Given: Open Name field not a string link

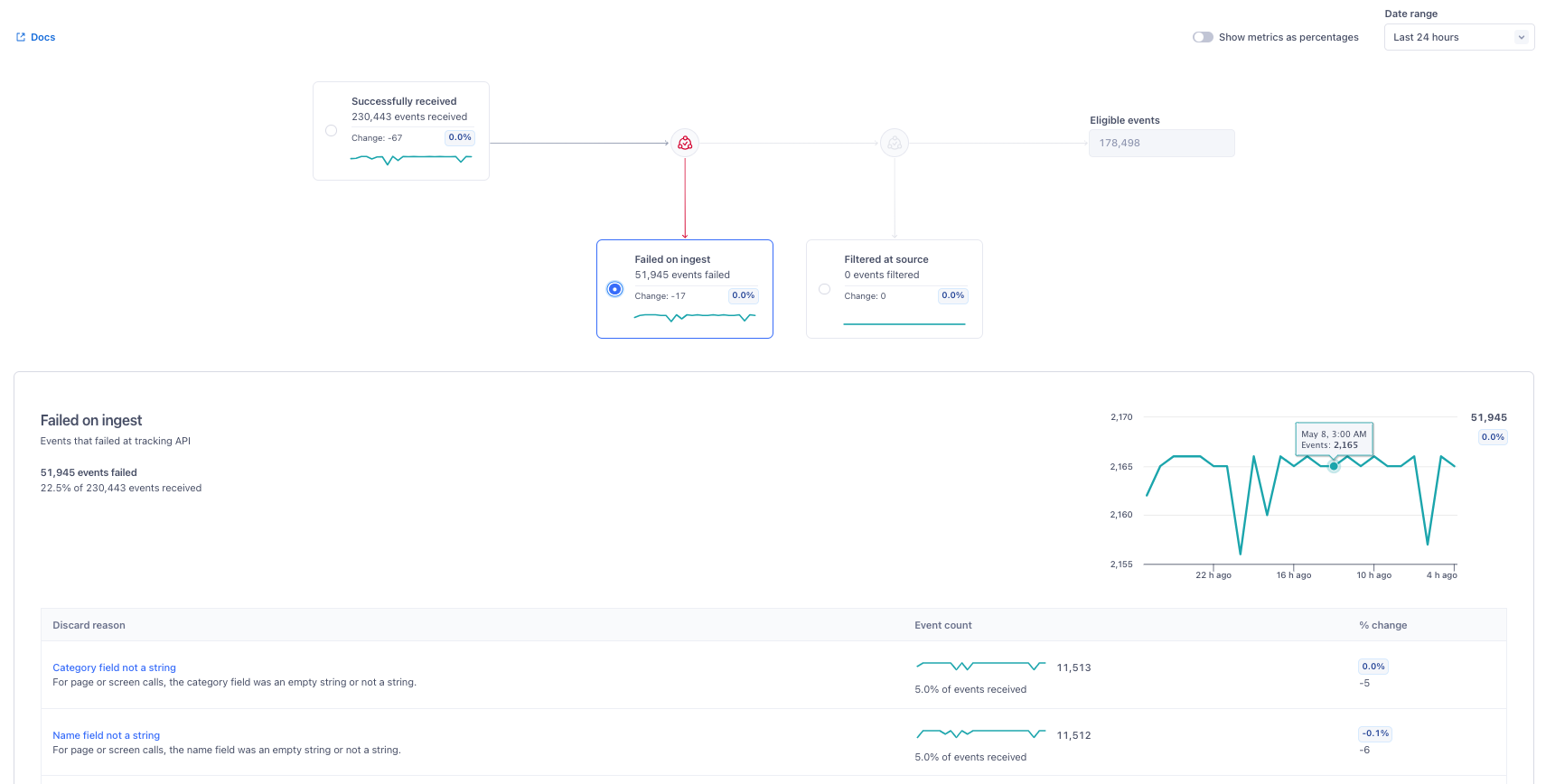Looking at the screenshot, I should click(106, 735).
